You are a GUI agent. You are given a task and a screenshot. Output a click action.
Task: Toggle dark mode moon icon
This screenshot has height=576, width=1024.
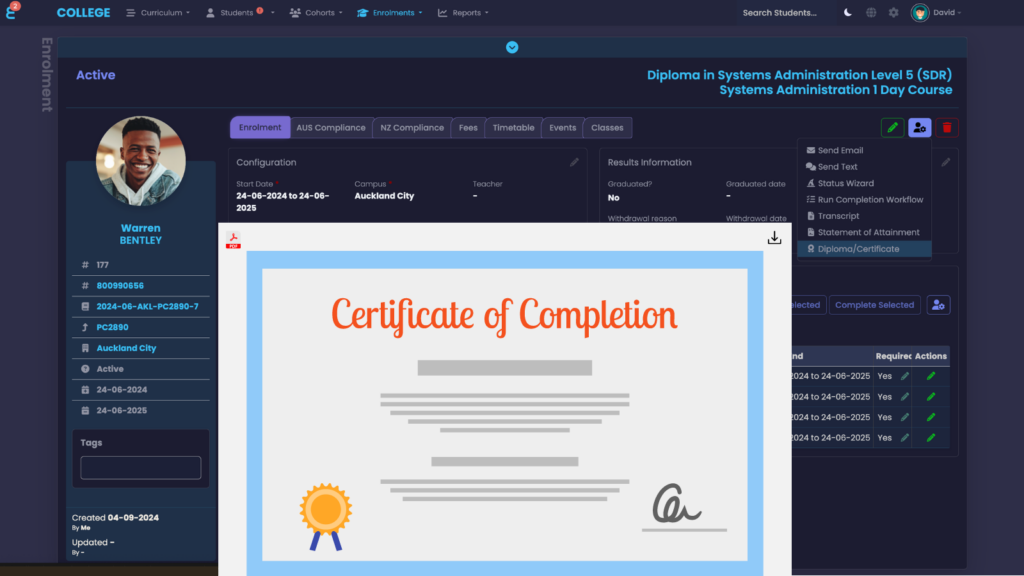click(x=848, y=13)
